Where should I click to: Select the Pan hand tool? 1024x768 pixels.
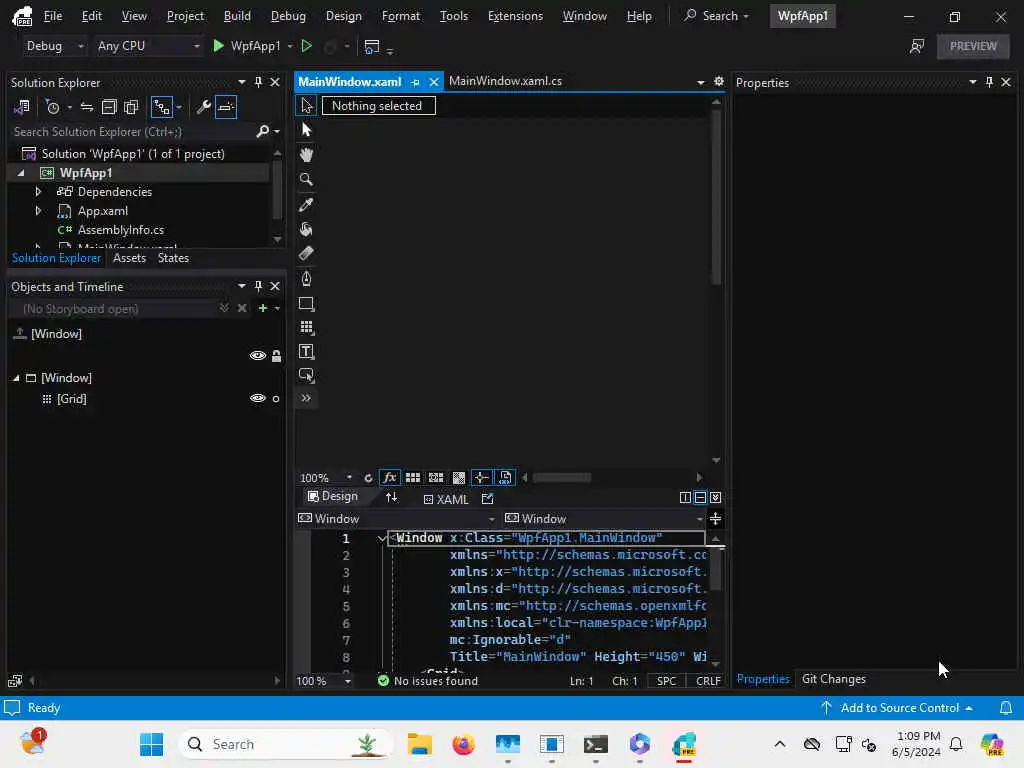[306, 155]
